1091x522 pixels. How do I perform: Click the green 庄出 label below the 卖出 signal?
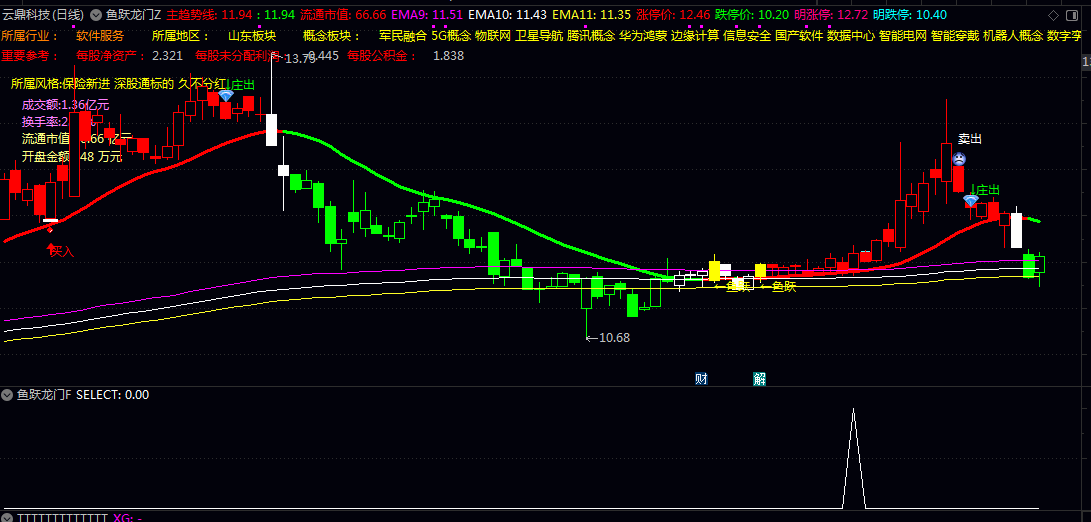click(987, 190)
